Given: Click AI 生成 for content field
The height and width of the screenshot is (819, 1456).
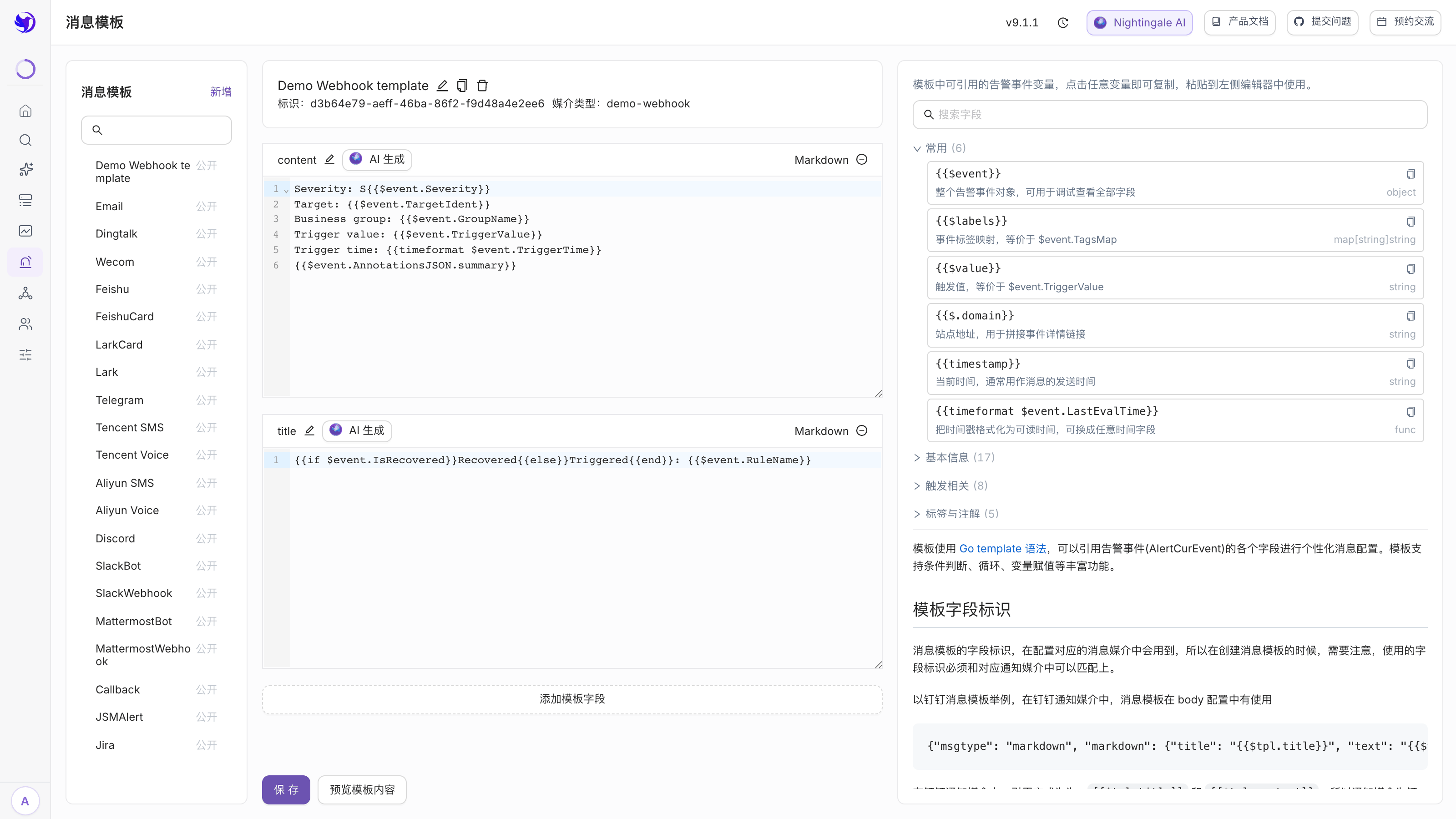Looking at the screenshot, I should pos(377,159).
